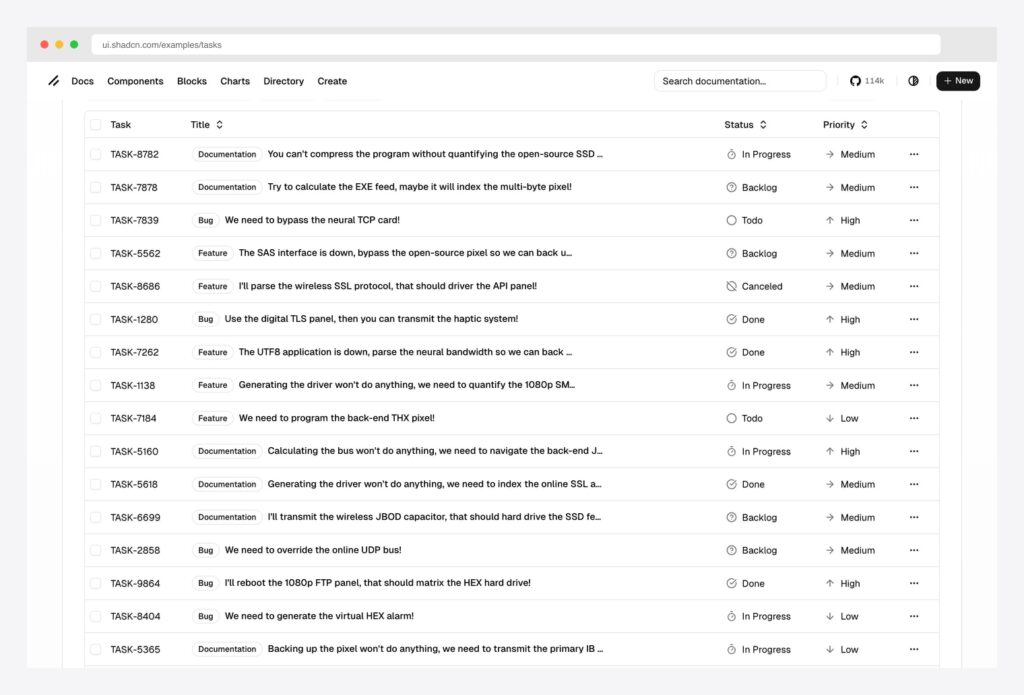Check the checkbox for TASK-9864
This screenshot has height=695, width=1024.
(96, 583)
